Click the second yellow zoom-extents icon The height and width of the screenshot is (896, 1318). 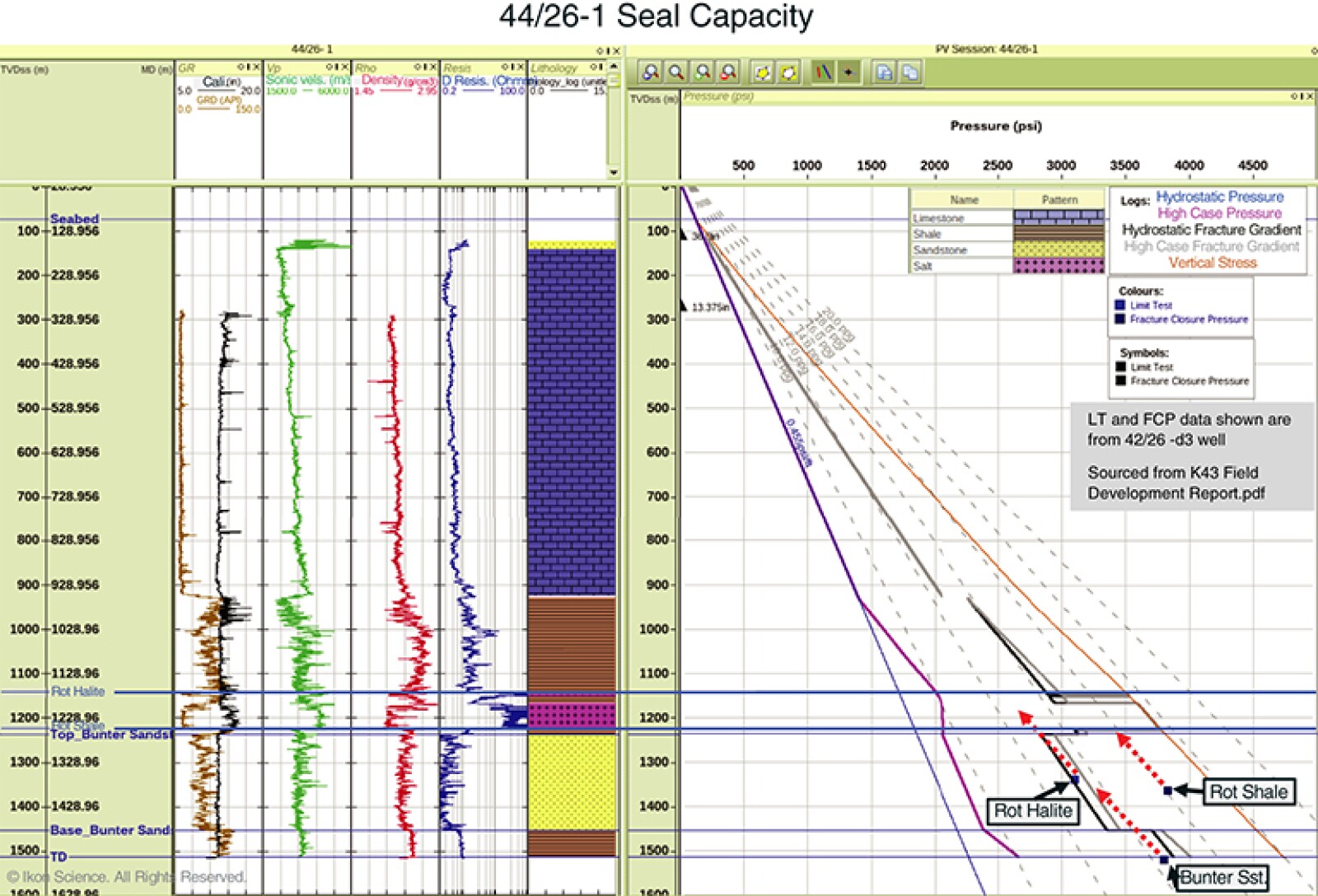point(788,71)
